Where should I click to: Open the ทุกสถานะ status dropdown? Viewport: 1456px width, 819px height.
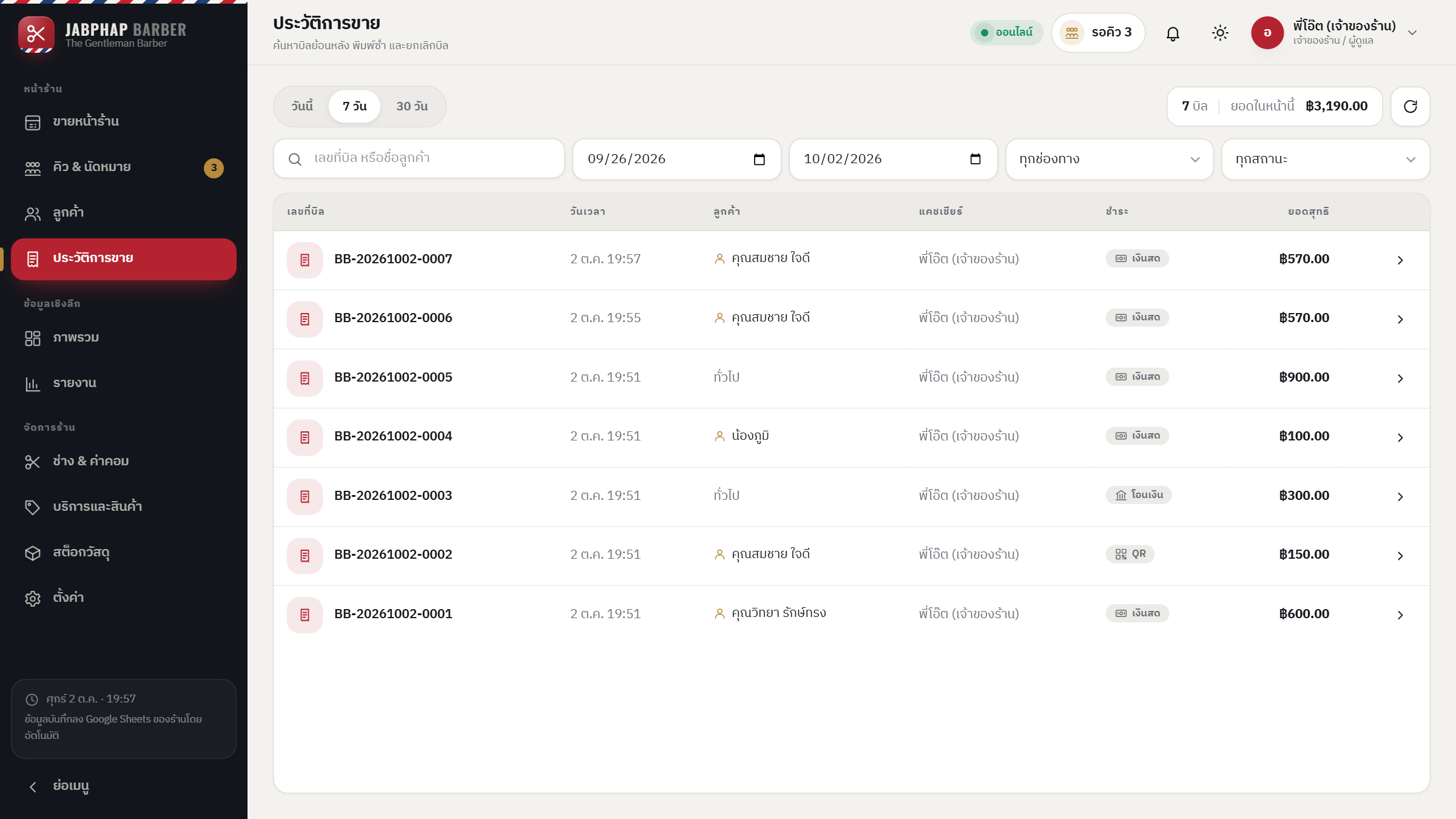click(1326, 160)
